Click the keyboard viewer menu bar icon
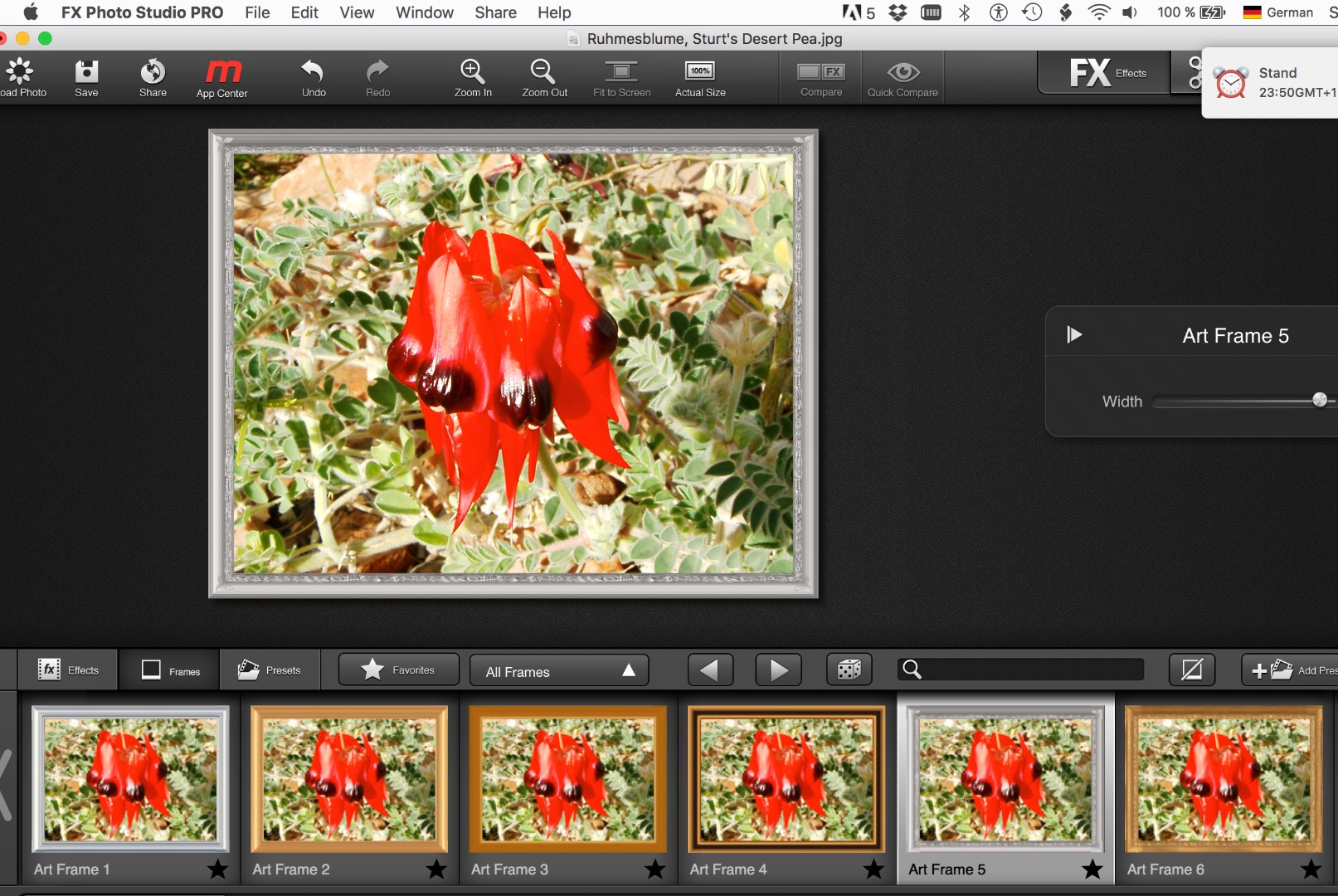The width and height of the screenshot is (1338, 896). pos(932,12)
